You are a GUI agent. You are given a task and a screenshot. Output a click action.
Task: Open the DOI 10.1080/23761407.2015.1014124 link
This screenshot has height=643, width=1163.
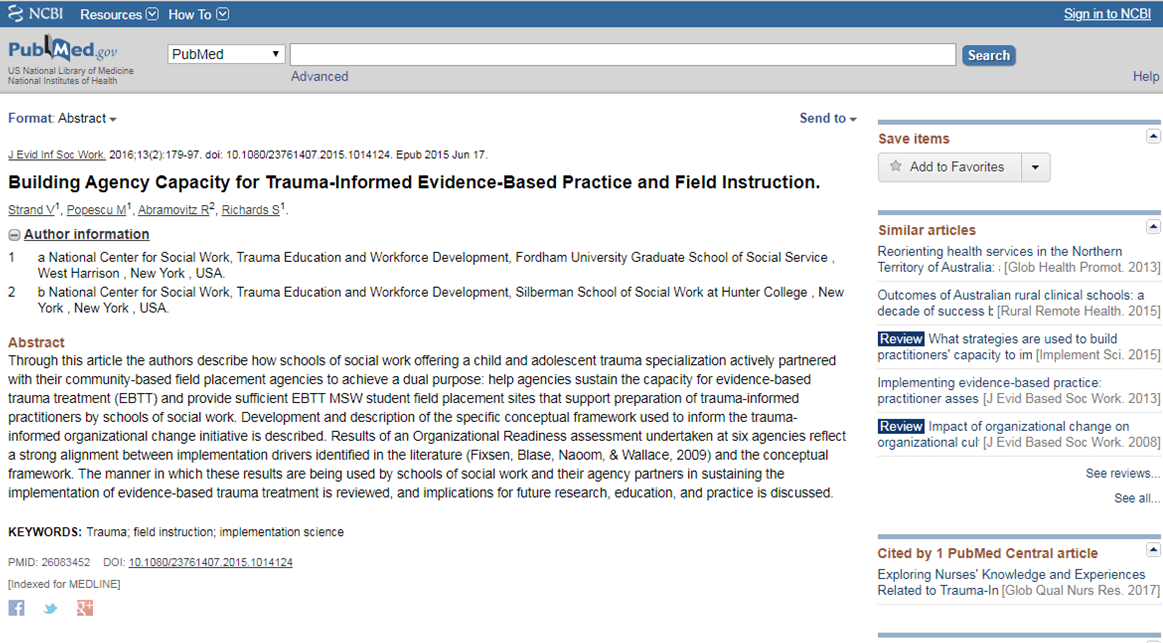[x=211, y=562]
